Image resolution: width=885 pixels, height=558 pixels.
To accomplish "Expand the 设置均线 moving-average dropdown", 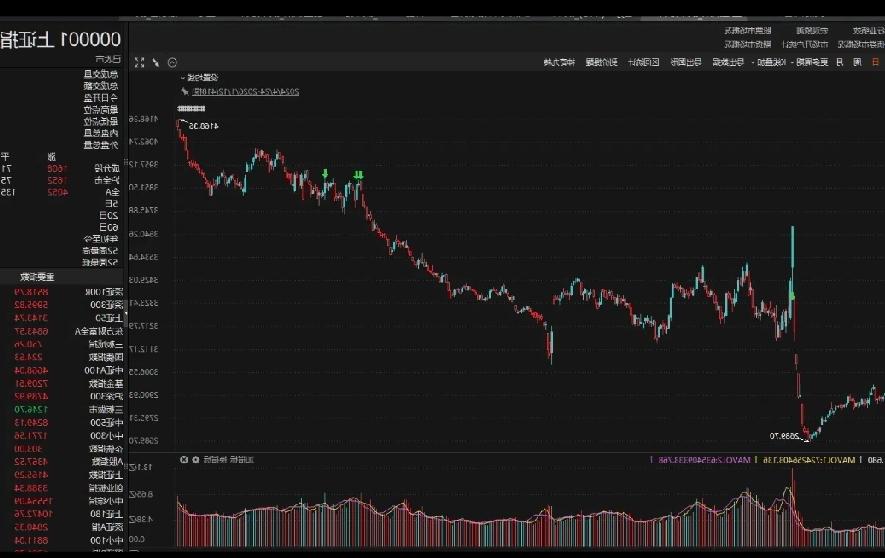I will click(x=199, y=77).
